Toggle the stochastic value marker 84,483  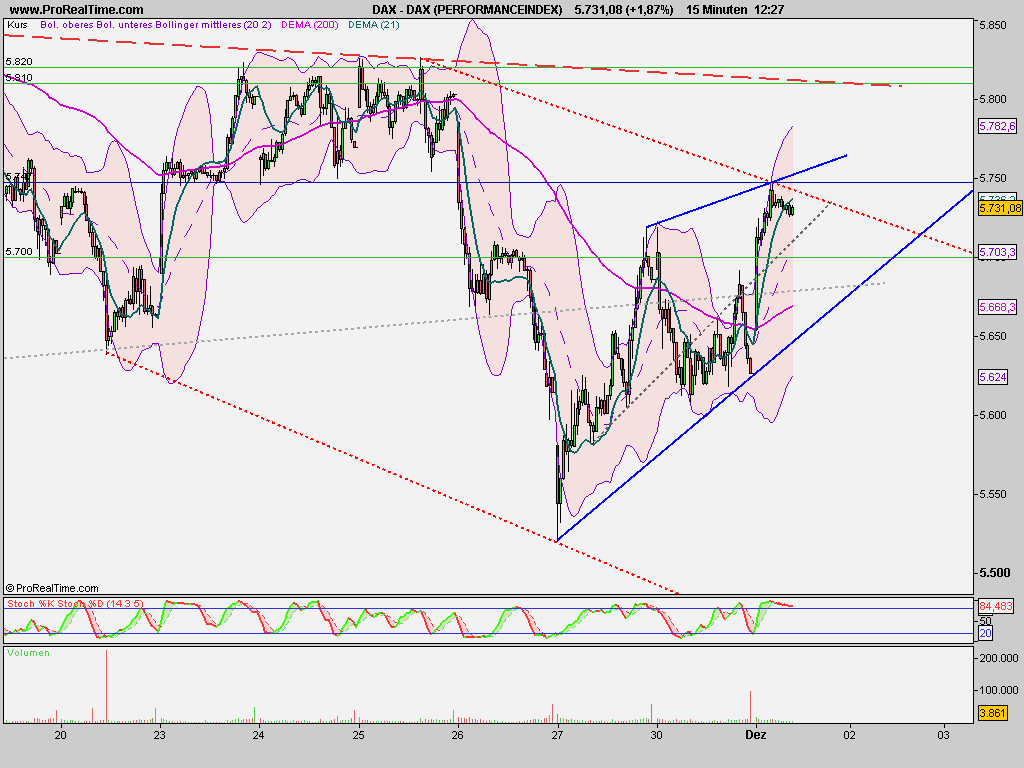coord(996,606)
